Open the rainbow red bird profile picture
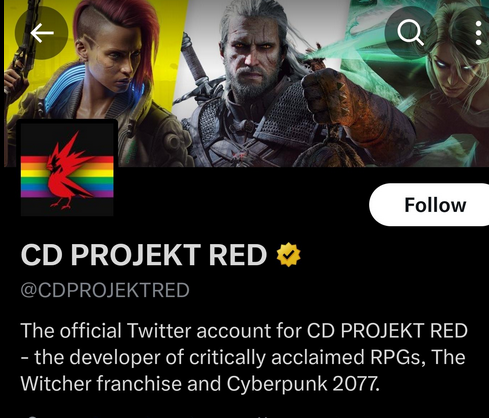 (x=67, y=168)
